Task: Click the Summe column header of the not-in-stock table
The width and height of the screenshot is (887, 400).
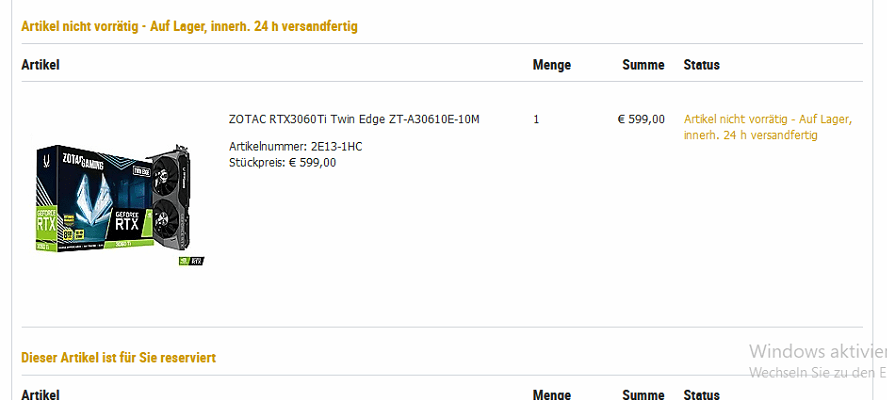Action: tap(643, 65)
